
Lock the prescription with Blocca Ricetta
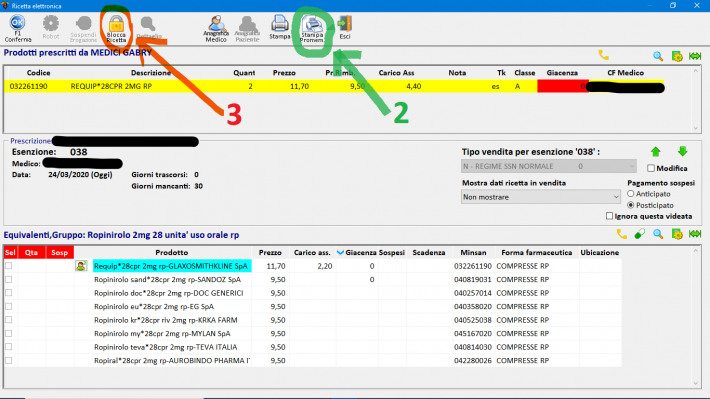pyautogui.click(x=116, y=29)
